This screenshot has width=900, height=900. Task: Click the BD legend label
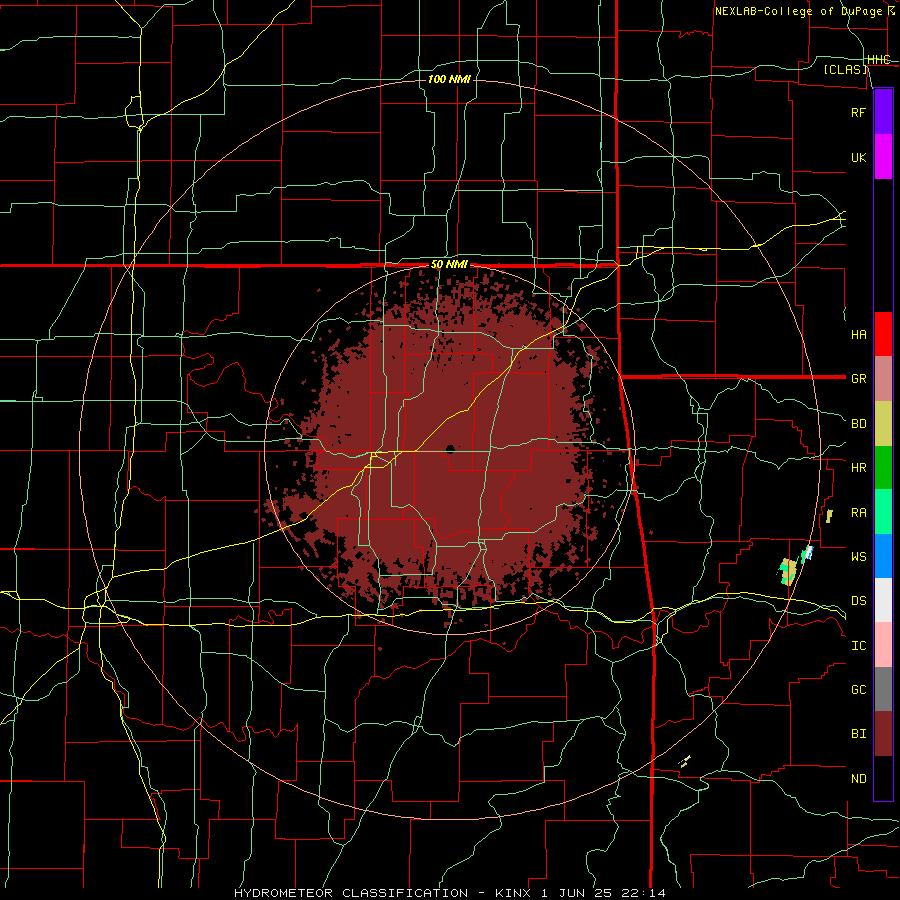click(x=858, y=424)
